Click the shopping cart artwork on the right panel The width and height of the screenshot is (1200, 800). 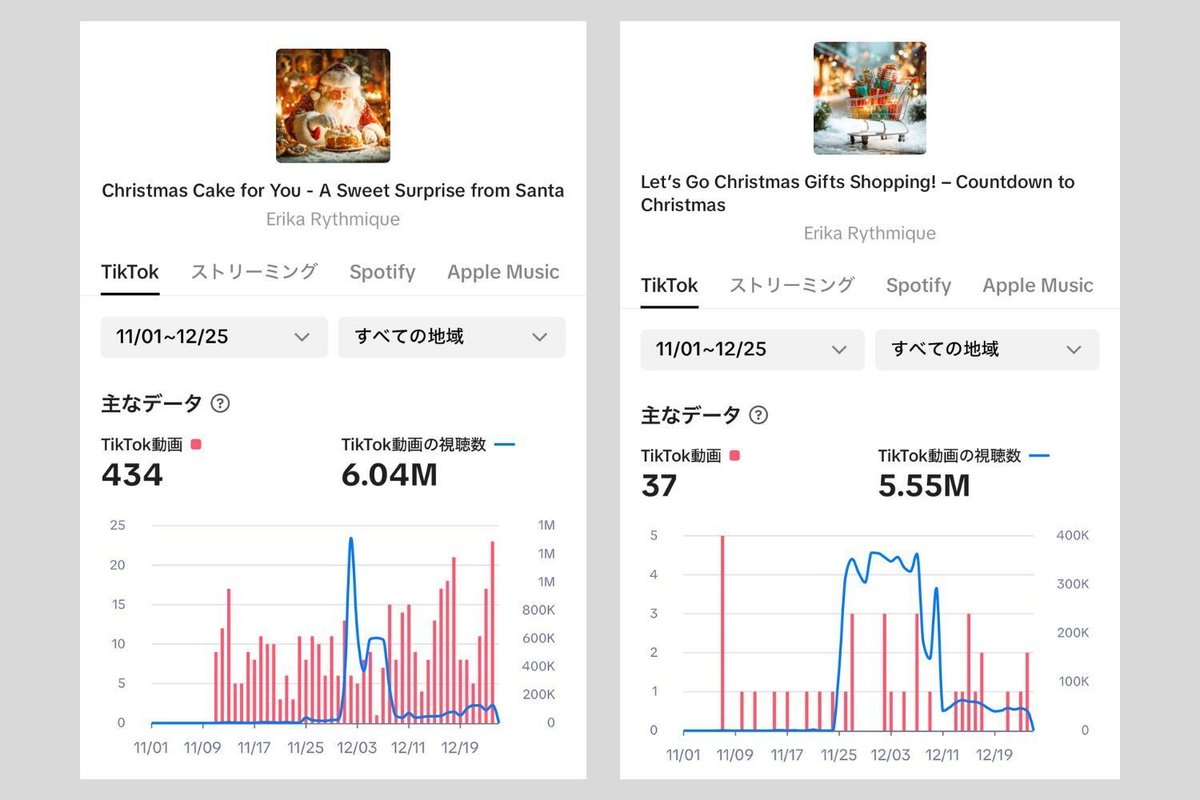(869, 97)
